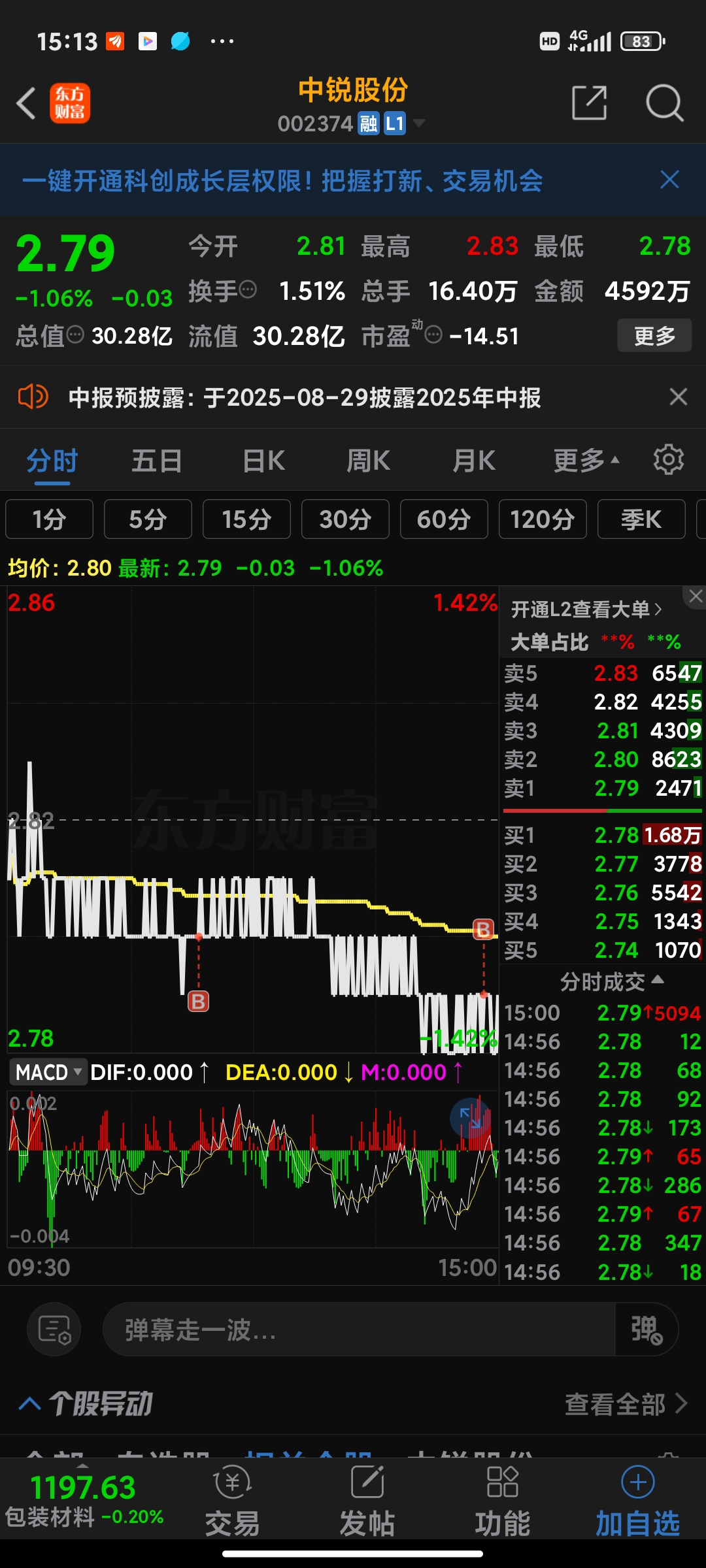The image size is (706, 1568).
Task: Tap the 换手 info icon
Action: tap(248, 289)
